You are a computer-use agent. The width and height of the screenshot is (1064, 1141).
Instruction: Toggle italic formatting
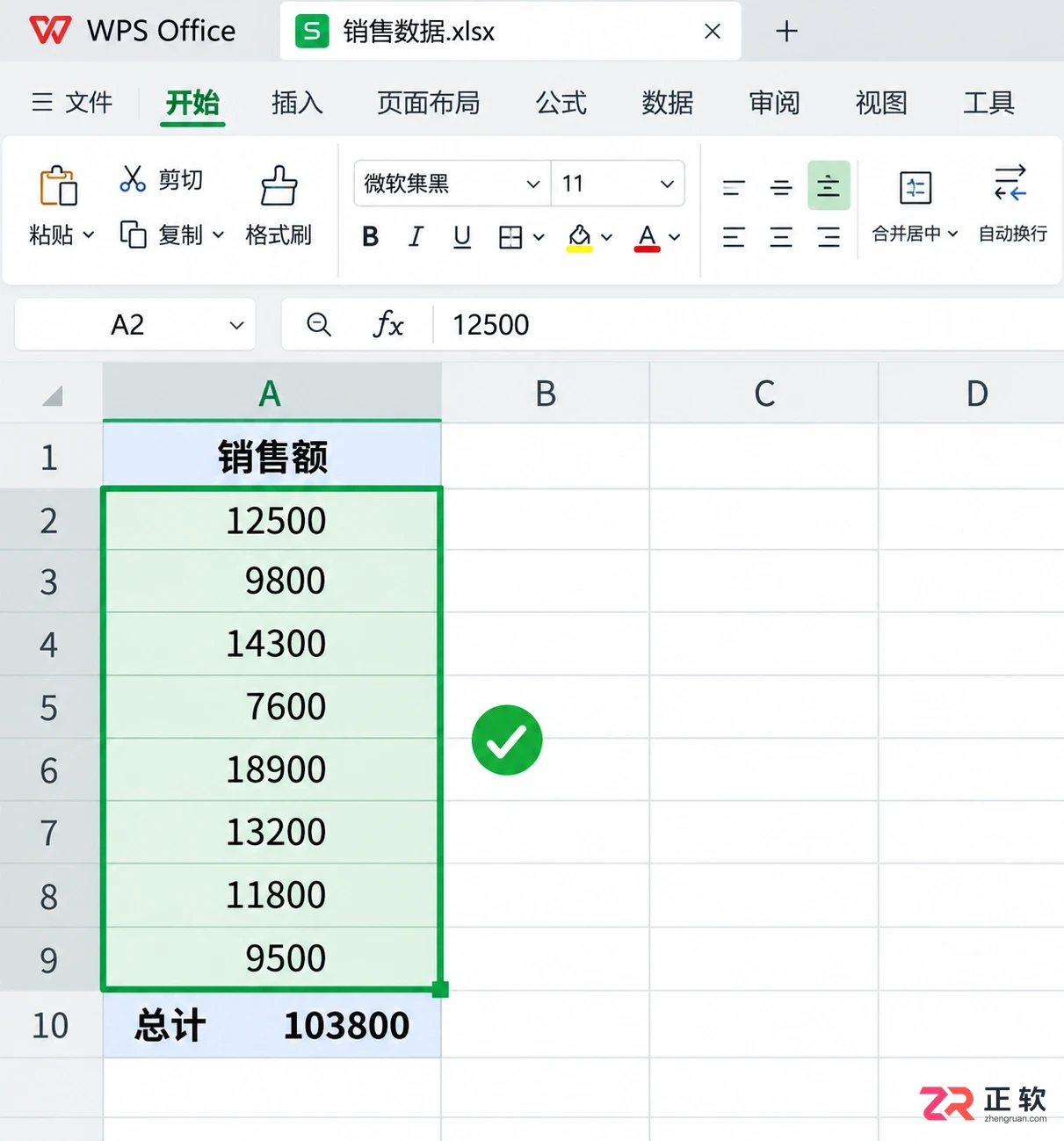416,236
